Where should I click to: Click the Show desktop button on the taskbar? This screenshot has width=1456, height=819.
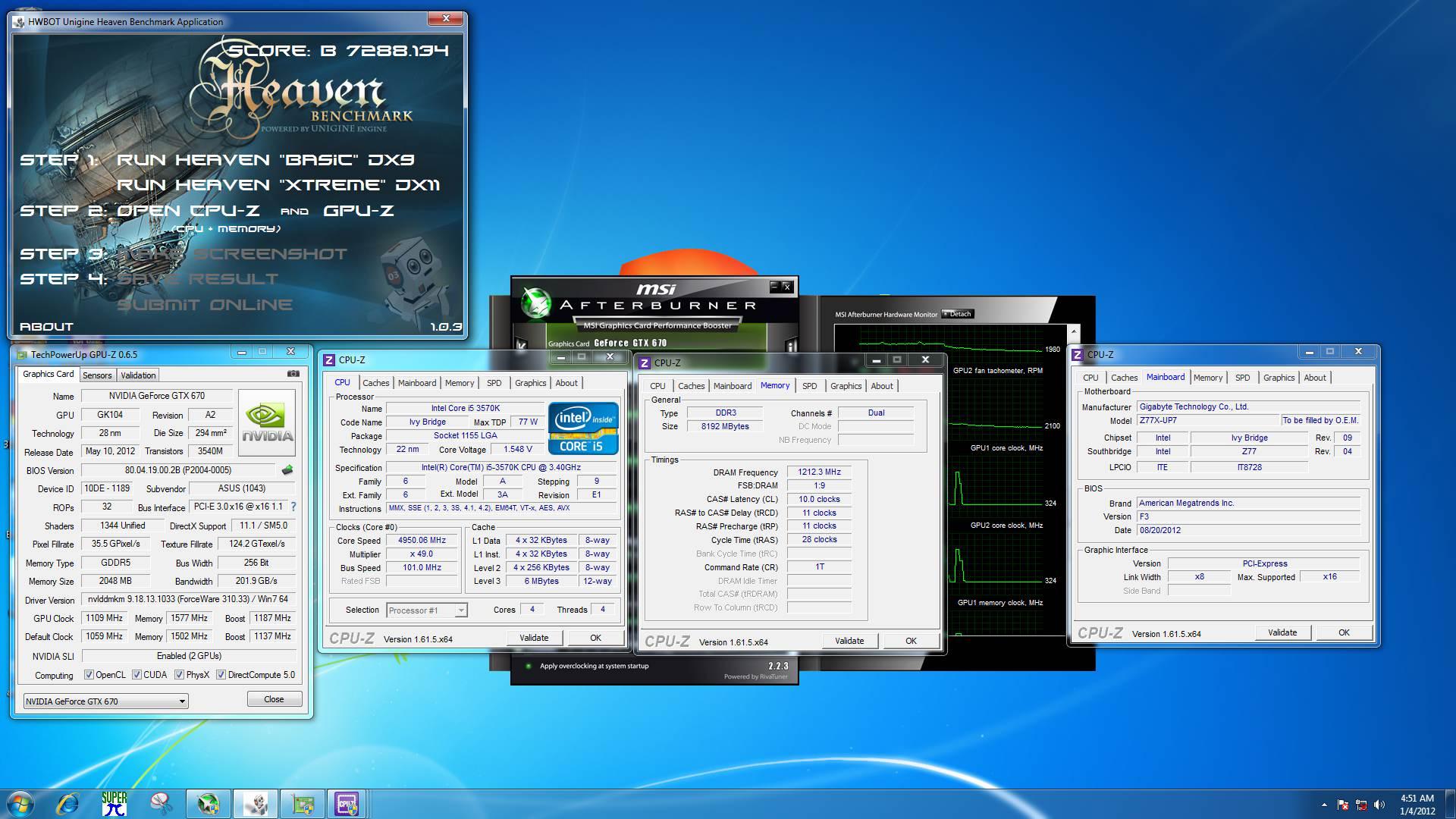pos(1450,804)
